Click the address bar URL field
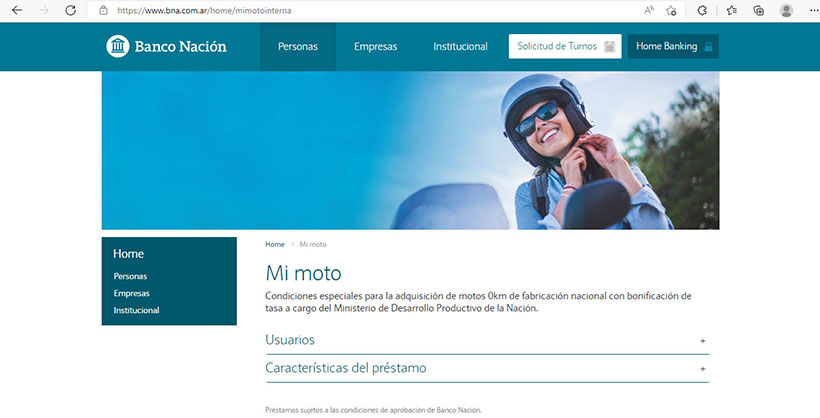Screen dimensions: 820x418 tap(366, 10)
